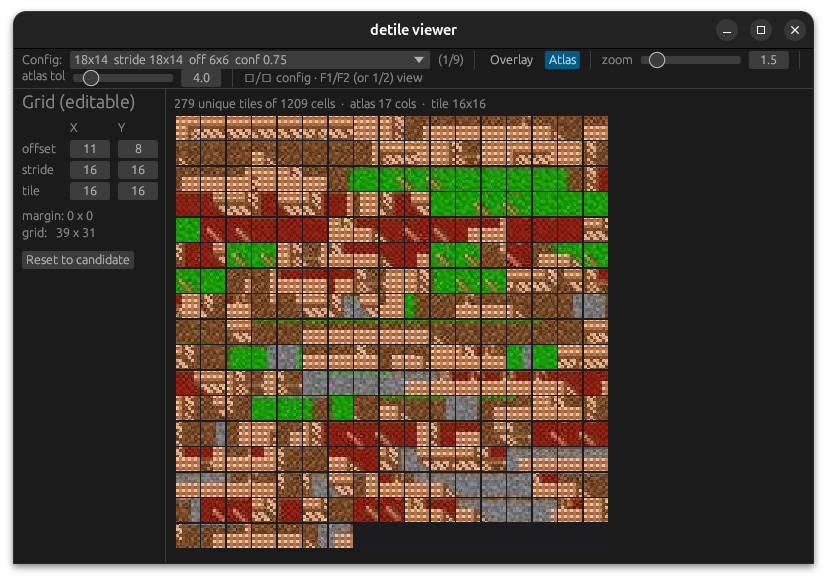This screenshot has width=827, height=580.
Task: Click the atlas tol value field 4.0
Action: pyautogui.click(x=201, y=78)
